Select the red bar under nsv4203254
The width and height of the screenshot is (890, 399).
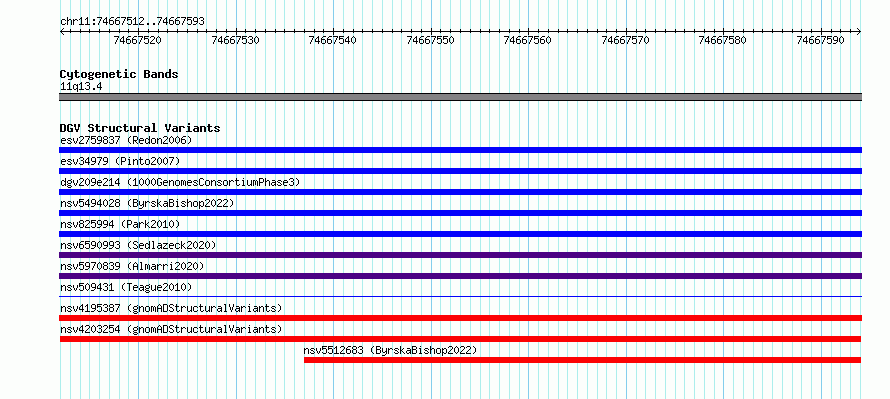click(x=460, y=339)
